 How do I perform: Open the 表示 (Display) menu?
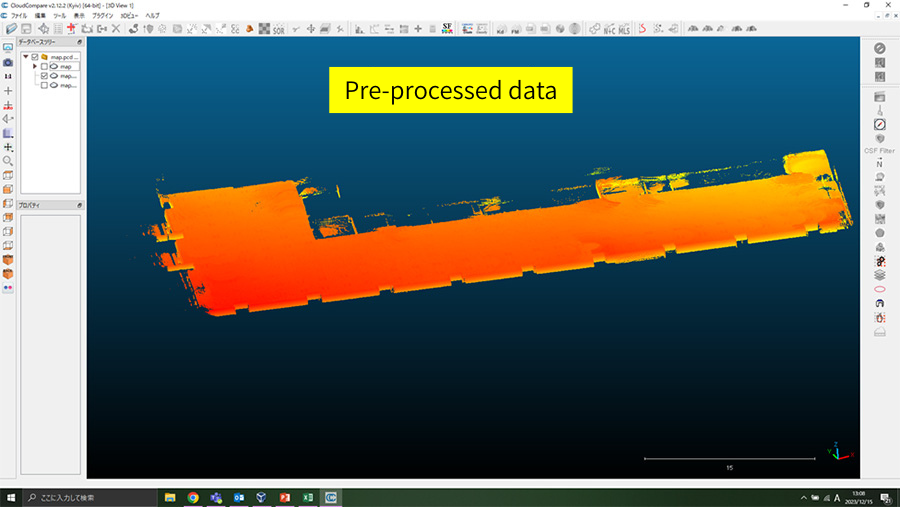pyautogui.click(x=79, y=16)
